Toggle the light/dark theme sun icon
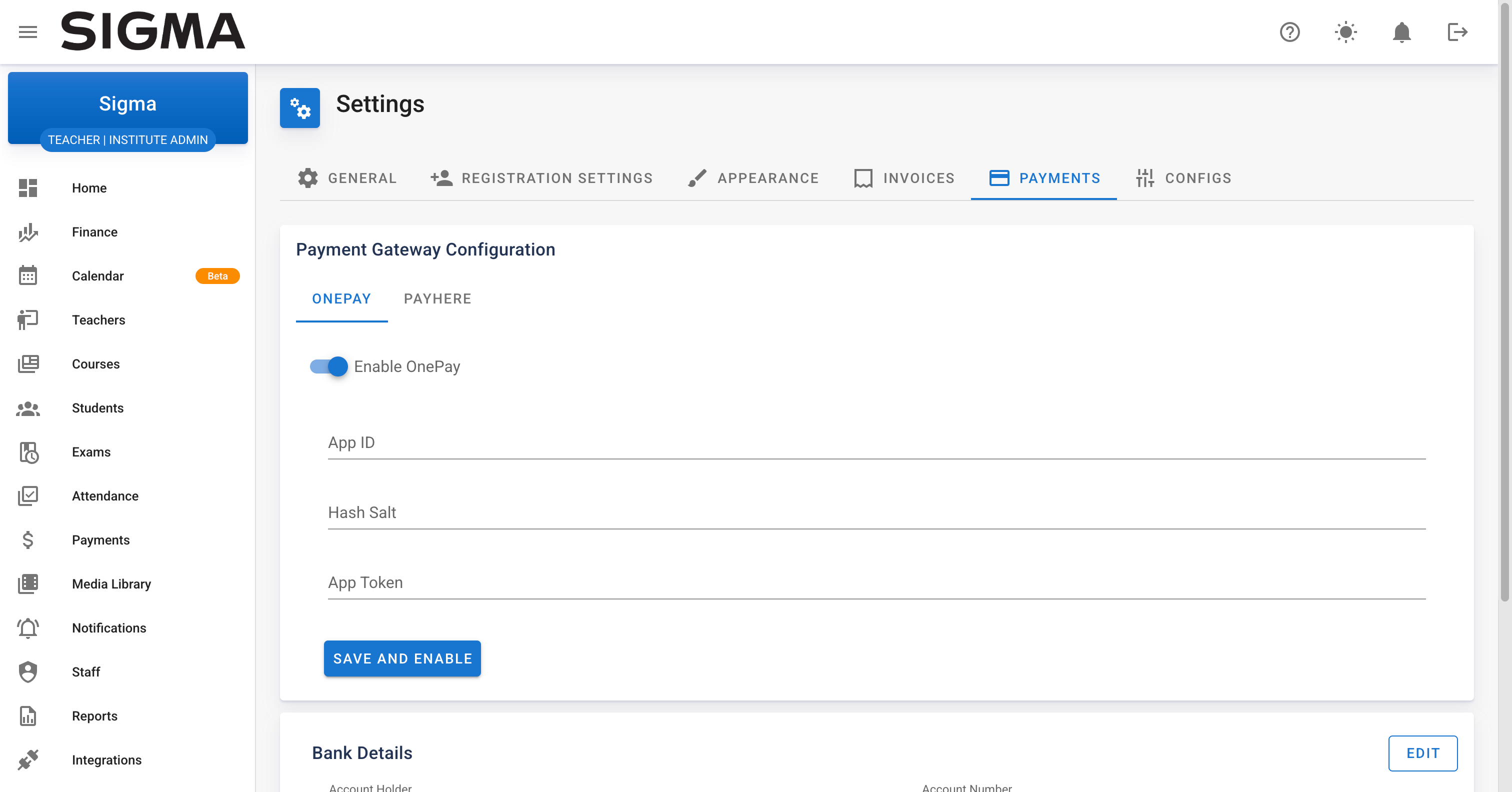The height and width of the screenshot is (792, 1512). [x=1344, y=31]
